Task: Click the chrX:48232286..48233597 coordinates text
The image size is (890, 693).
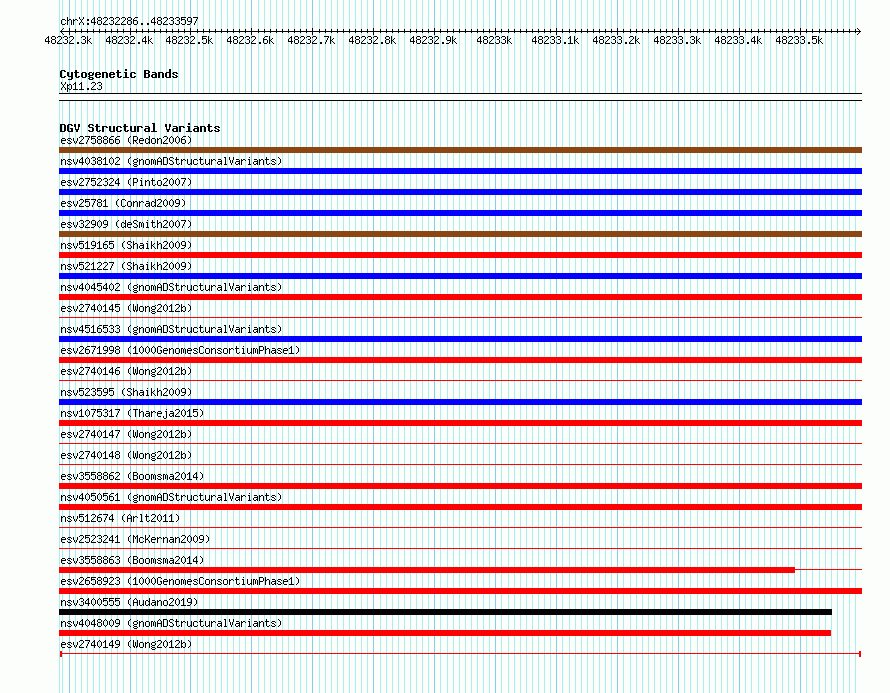Action: point(129,21)
